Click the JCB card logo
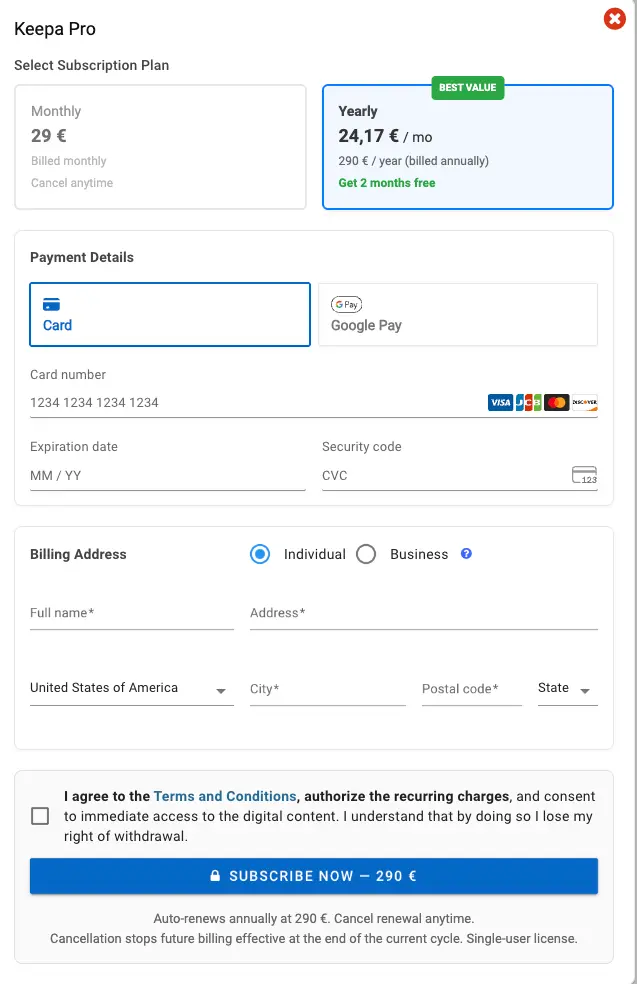The width and height of the screenshot is (637, 984). point(528,403)
